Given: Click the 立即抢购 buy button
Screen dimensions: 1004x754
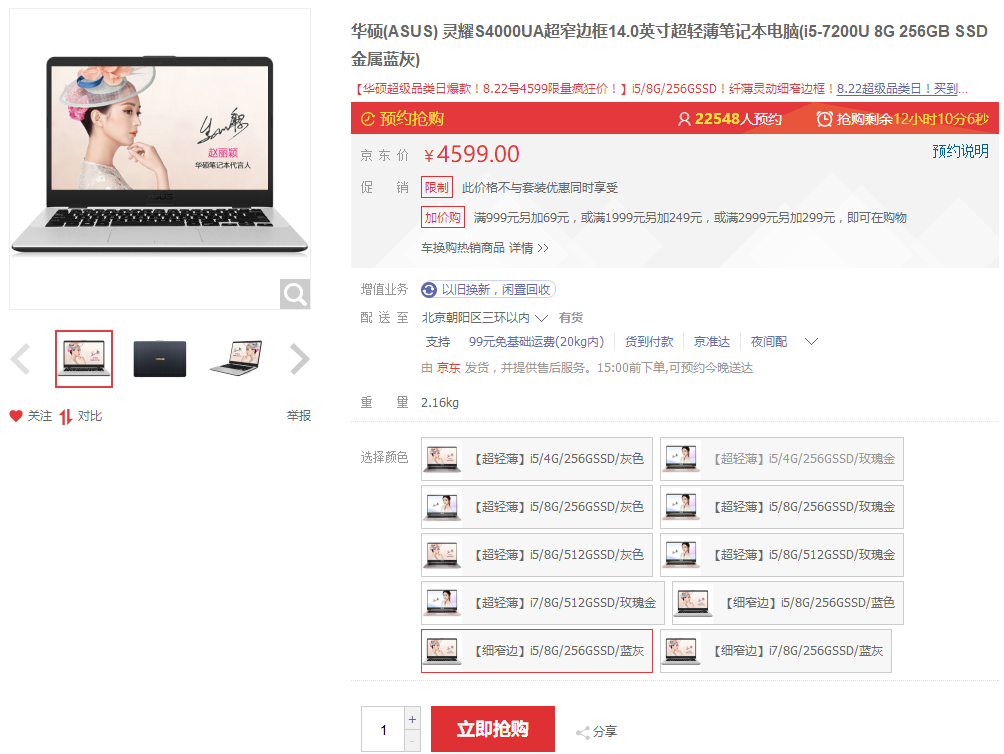Looking at the screenshot, I should 493,729.
